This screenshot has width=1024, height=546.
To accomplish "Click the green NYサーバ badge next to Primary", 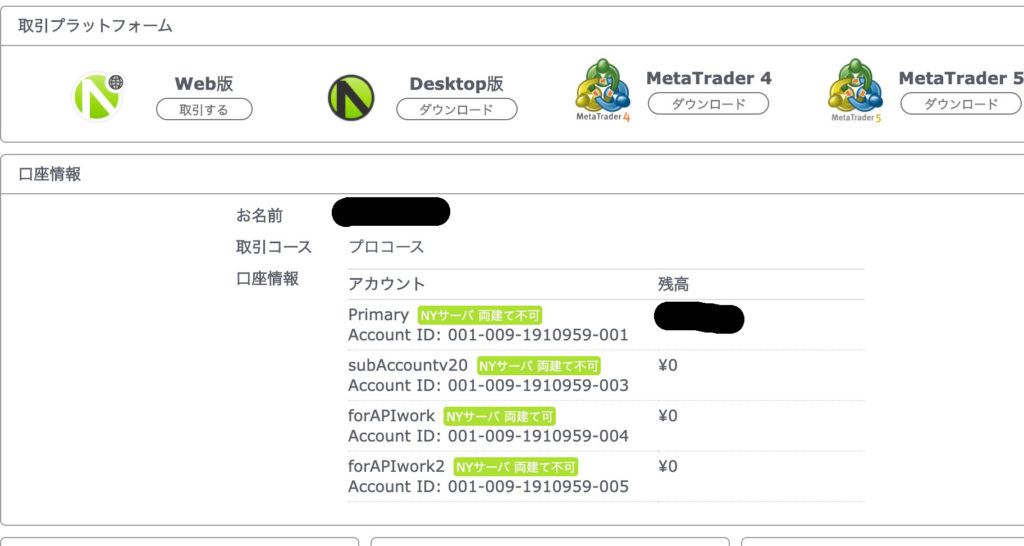I will click(480, 315).
